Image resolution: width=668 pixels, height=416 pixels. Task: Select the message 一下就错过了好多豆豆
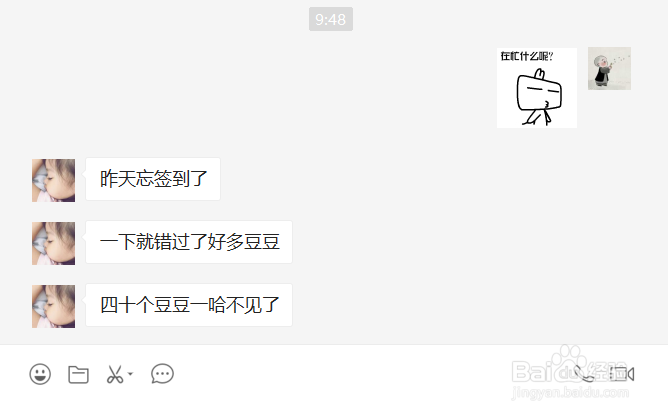(189, 242)
